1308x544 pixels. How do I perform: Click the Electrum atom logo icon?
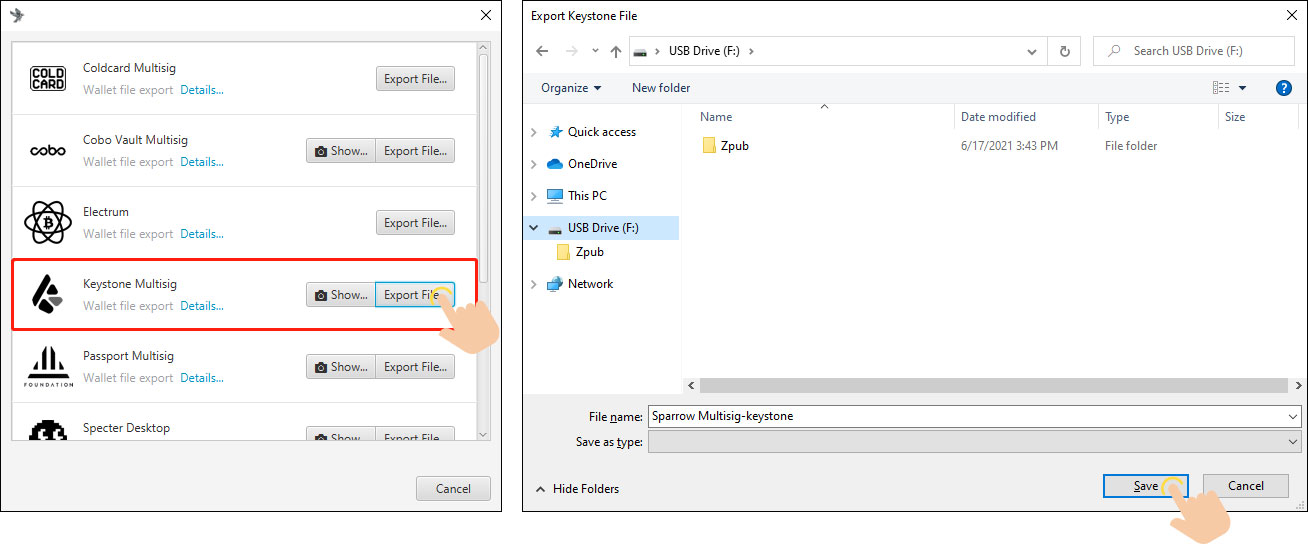point(47,222)
